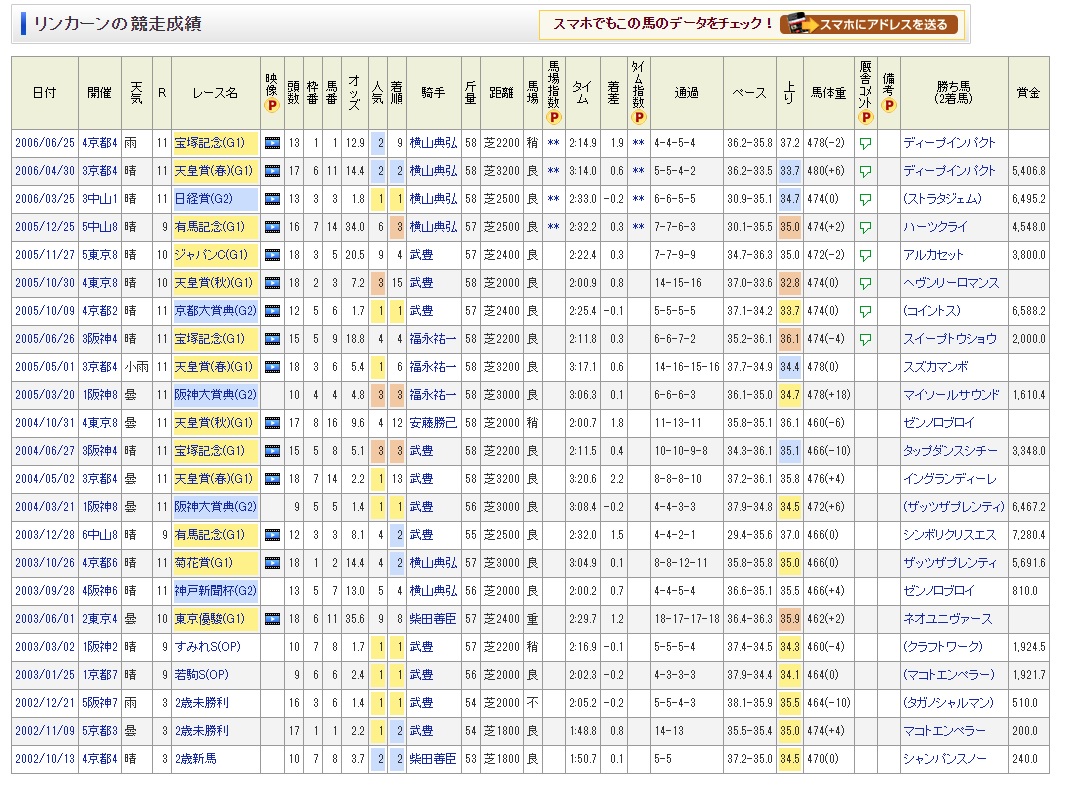Open winner link シンボリクリスエス
The image size is (1067, 785).
tap(950, 535)
